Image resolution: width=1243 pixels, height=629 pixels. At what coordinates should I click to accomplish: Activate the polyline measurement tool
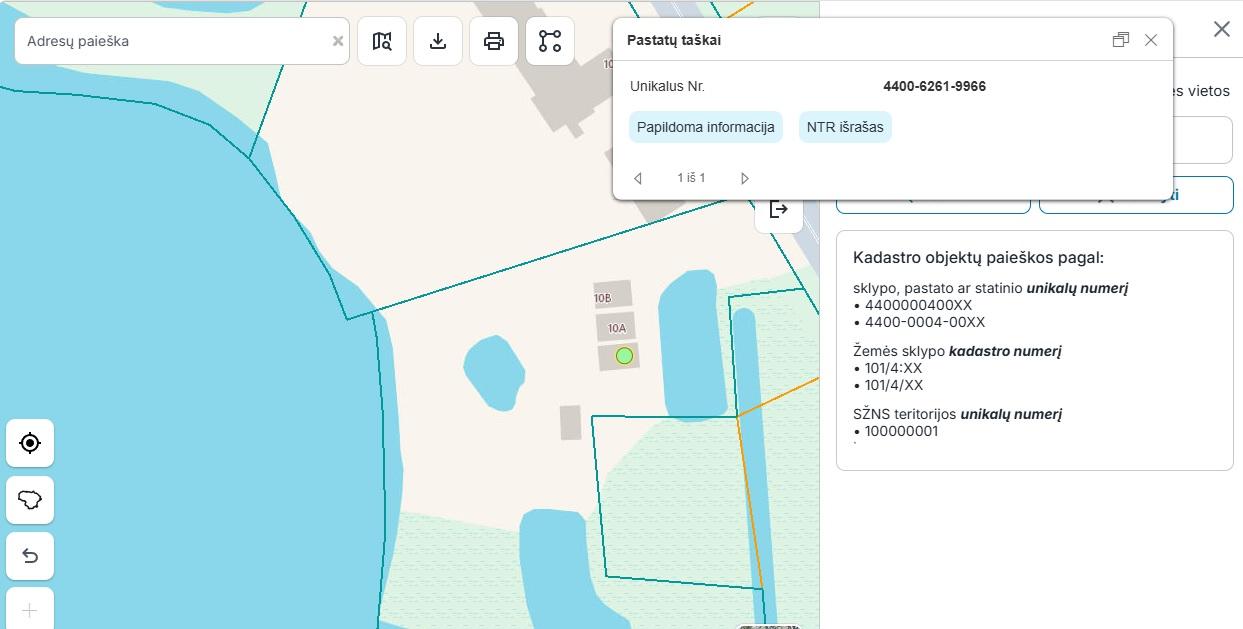(x=550, y=41)
